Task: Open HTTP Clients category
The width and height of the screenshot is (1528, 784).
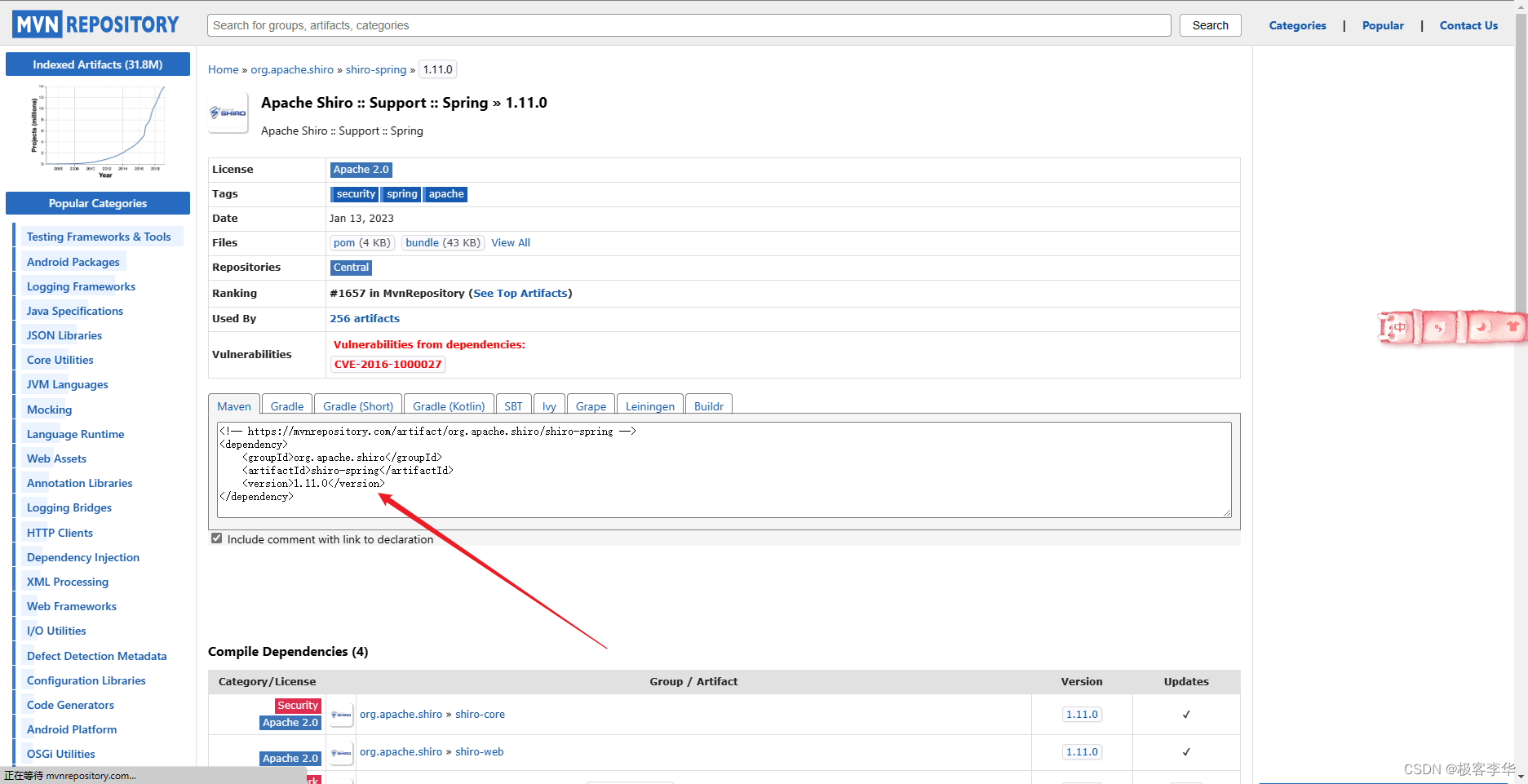Action: click(60, 533)
